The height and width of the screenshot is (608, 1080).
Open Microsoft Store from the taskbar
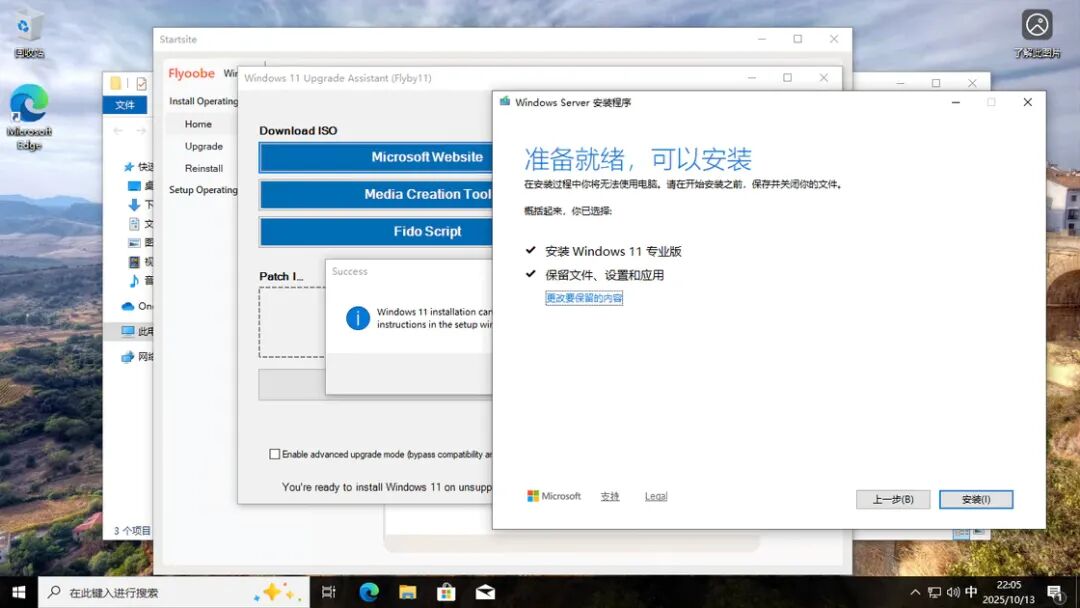coord(445,591)
